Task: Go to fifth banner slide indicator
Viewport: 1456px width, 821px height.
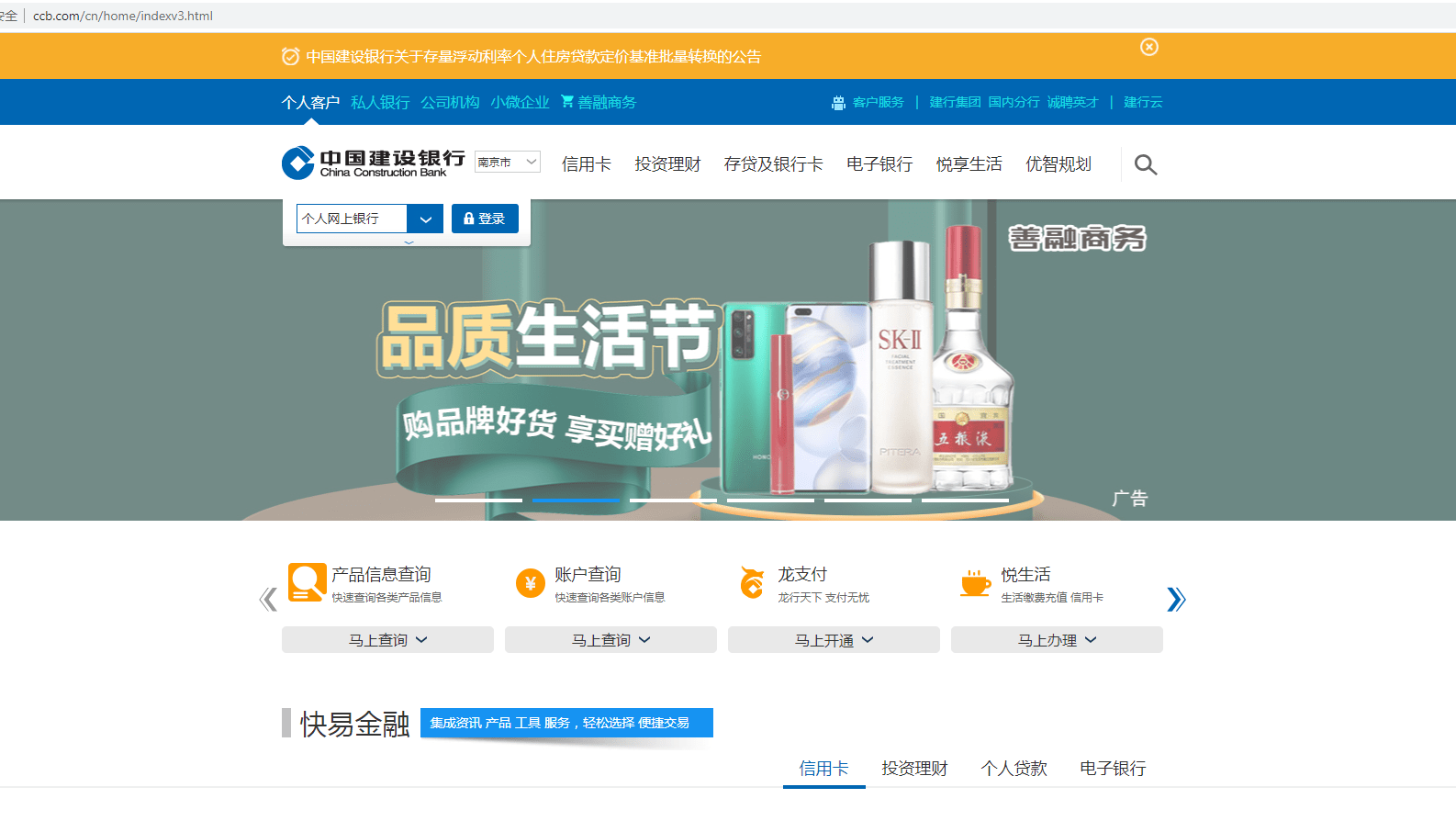Action: click(x=868, y=500)
